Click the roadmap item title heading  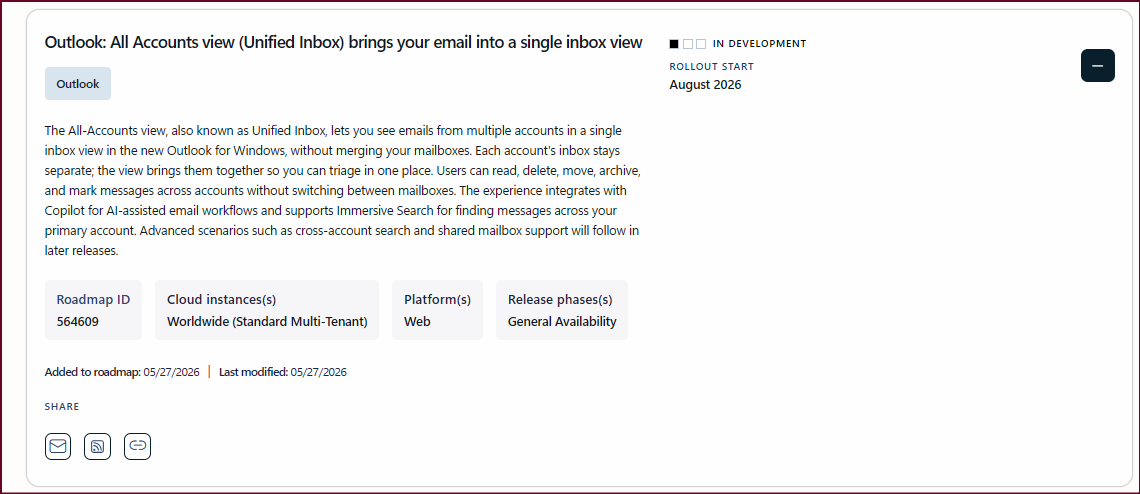tap(343, 42)
